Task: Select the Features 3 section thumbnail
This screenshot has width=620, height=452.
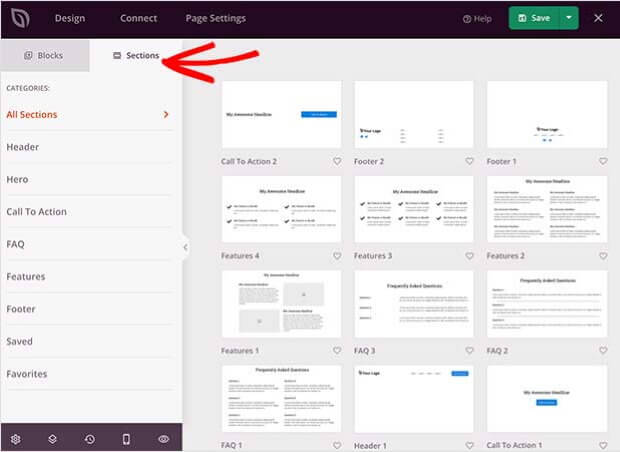Action: [414, 209]
